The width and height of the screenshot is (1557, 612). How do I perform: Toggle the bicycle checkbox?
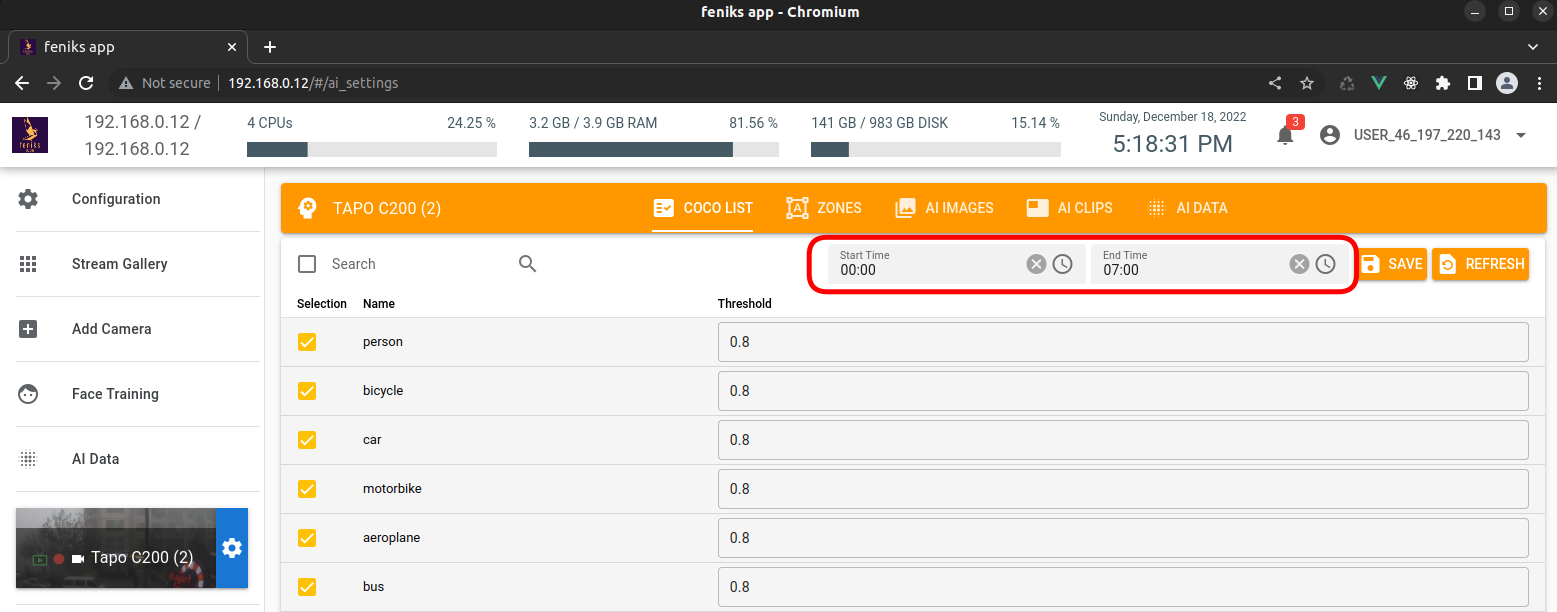point(307,391)
